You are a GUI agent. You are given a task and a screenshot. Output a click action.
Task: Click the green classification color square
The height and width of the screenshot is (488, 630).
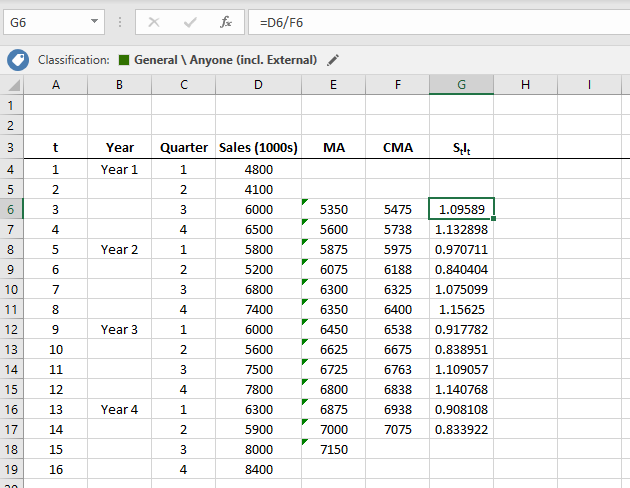point(124,60)
